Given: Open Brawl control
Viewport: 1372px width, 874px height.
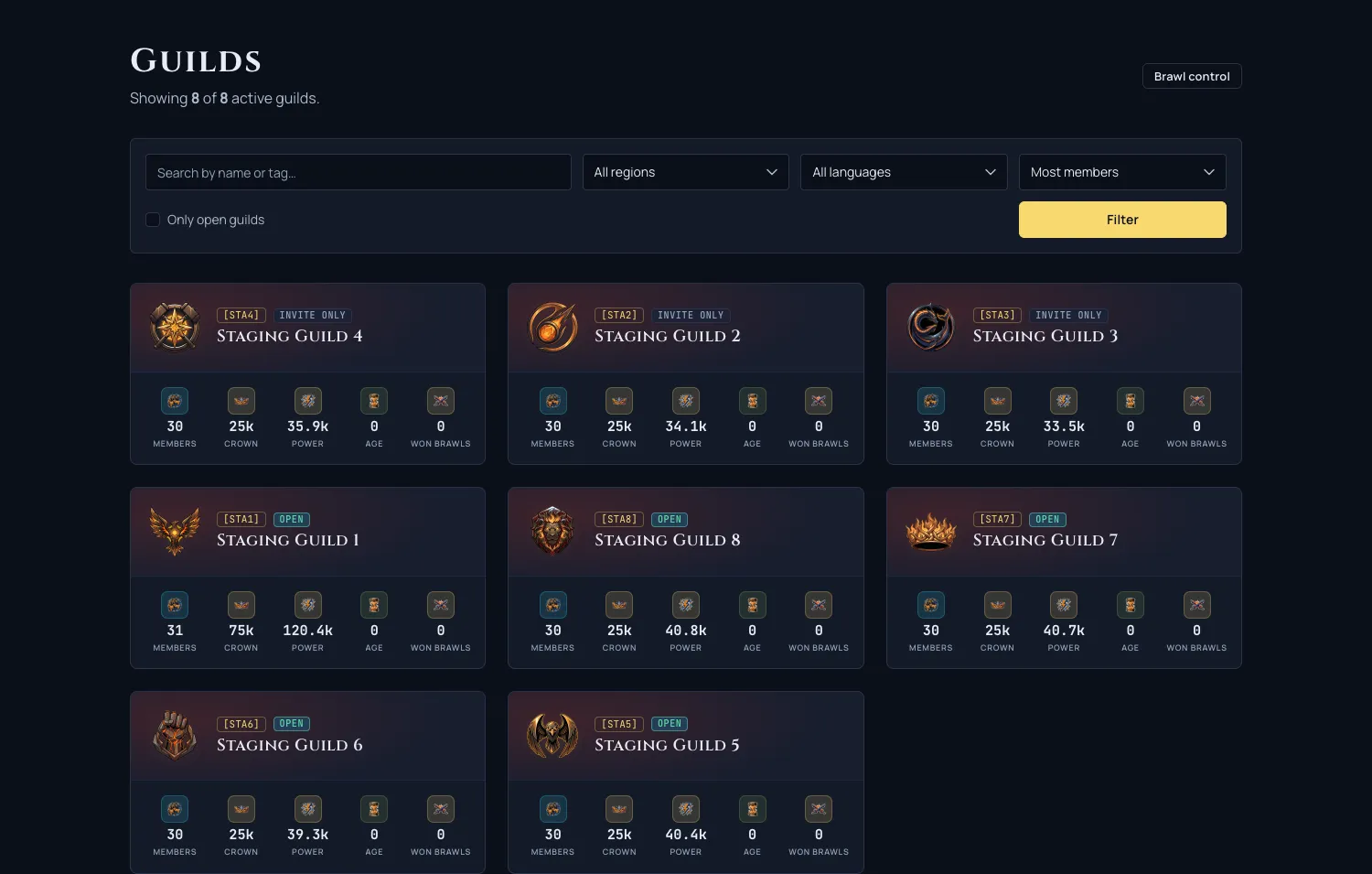Looking at the screenshot, I should click(x=1192, y=76).
